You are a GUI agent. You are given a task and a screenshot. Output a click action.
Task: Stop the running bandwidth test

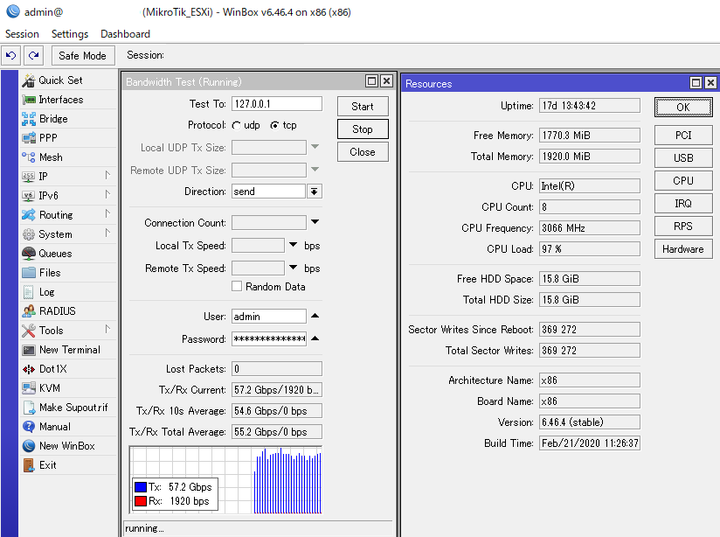(363, 129)
